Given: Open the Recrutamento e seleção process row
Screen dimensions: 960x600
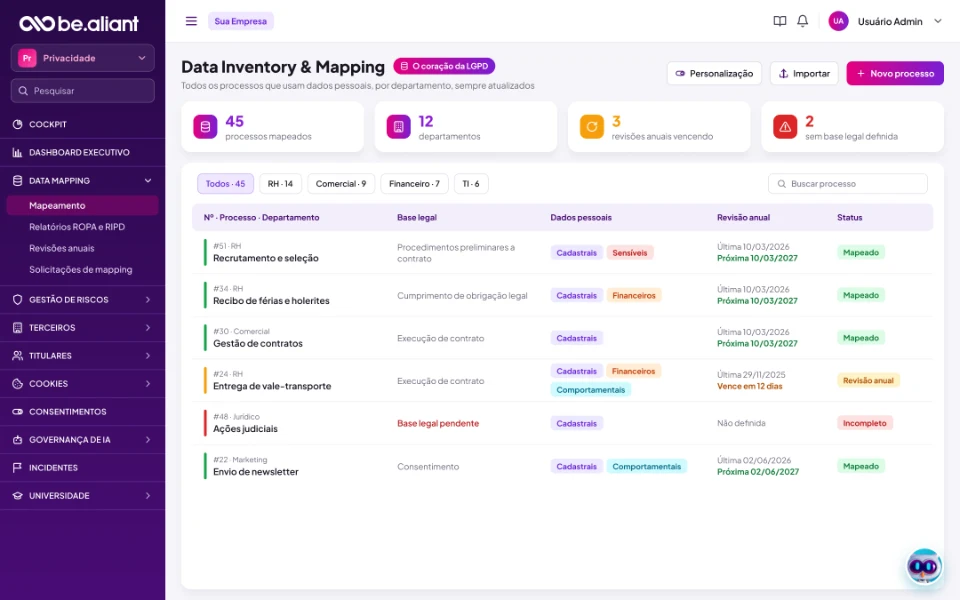Looking at the screenshot, I should point(563,252).
